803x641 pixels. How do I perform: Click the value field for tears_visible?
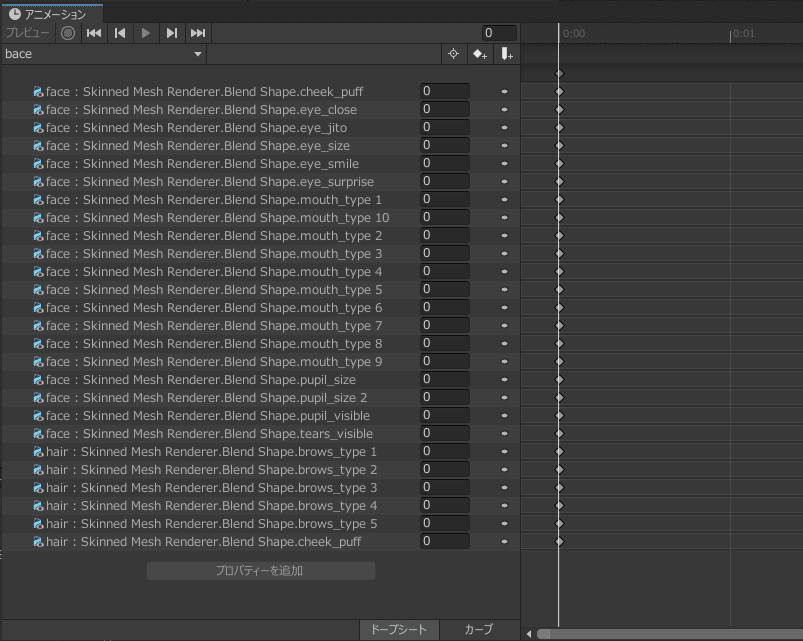[445, 433]
